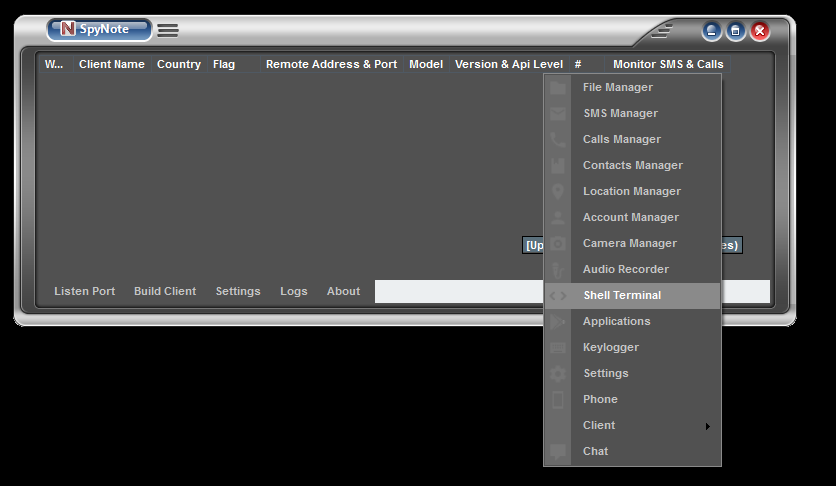Open Settings in bottom bar
The image size is (836, 486).
click(x=238, y=291)
